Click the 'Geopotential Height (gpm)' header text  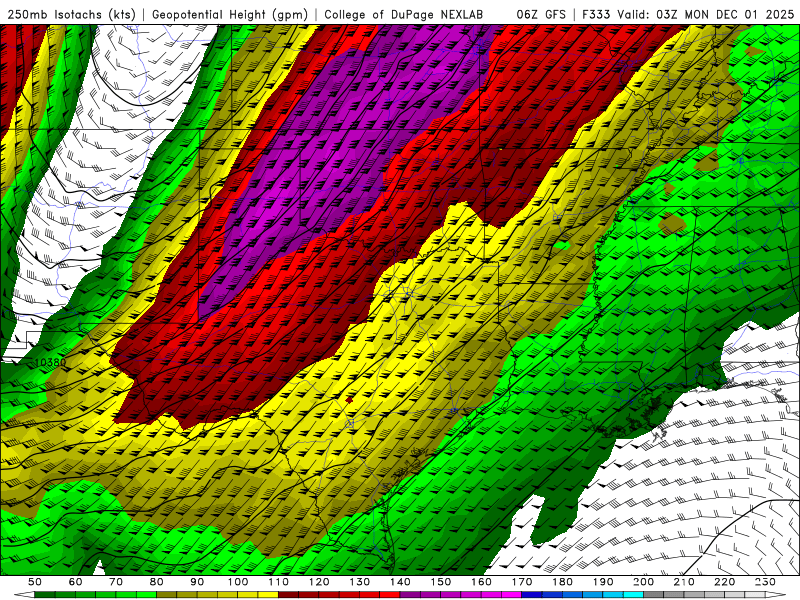pos(230,15)
